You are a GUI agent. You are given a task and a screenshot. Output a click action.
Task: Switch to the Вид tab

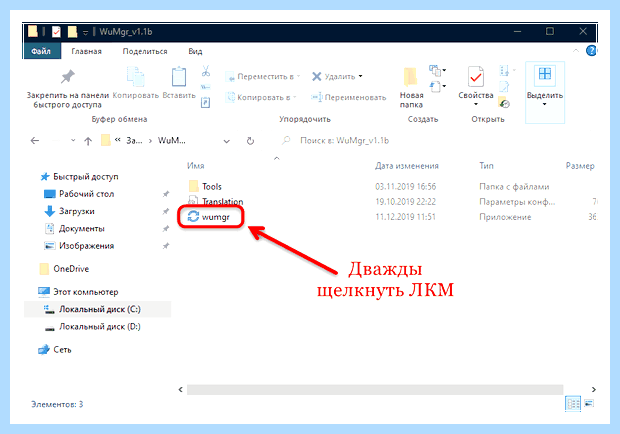point(195,51)
